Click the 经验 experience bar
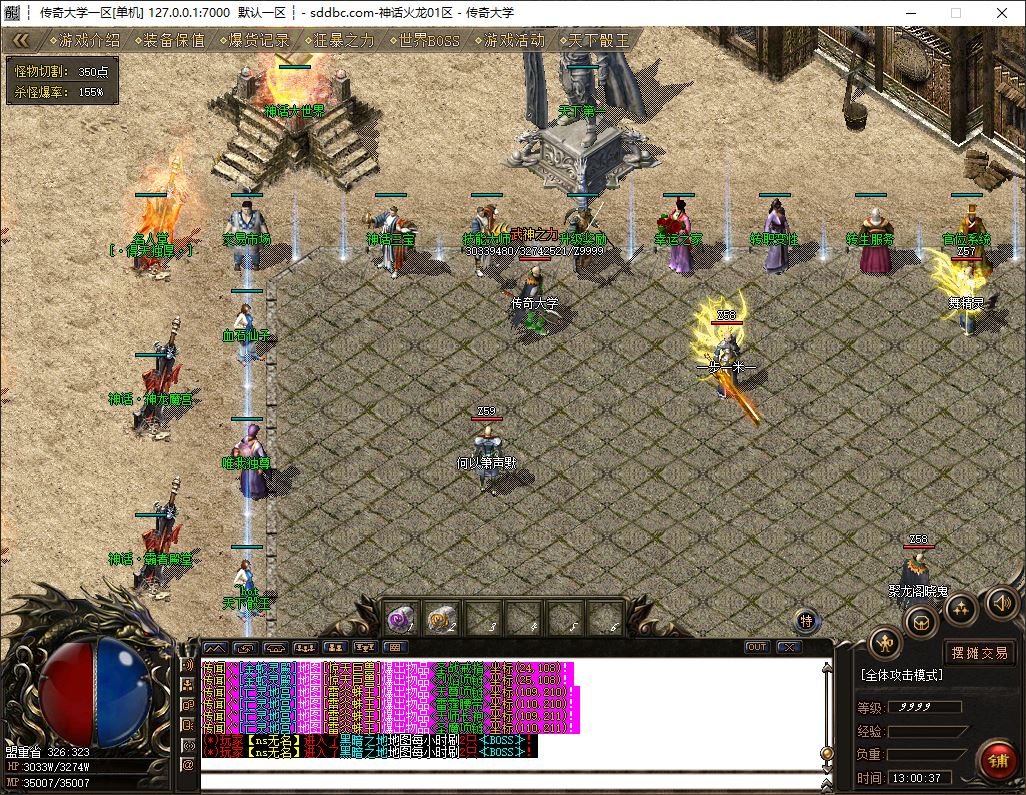Screen dimensions: 1026x795 927,731
